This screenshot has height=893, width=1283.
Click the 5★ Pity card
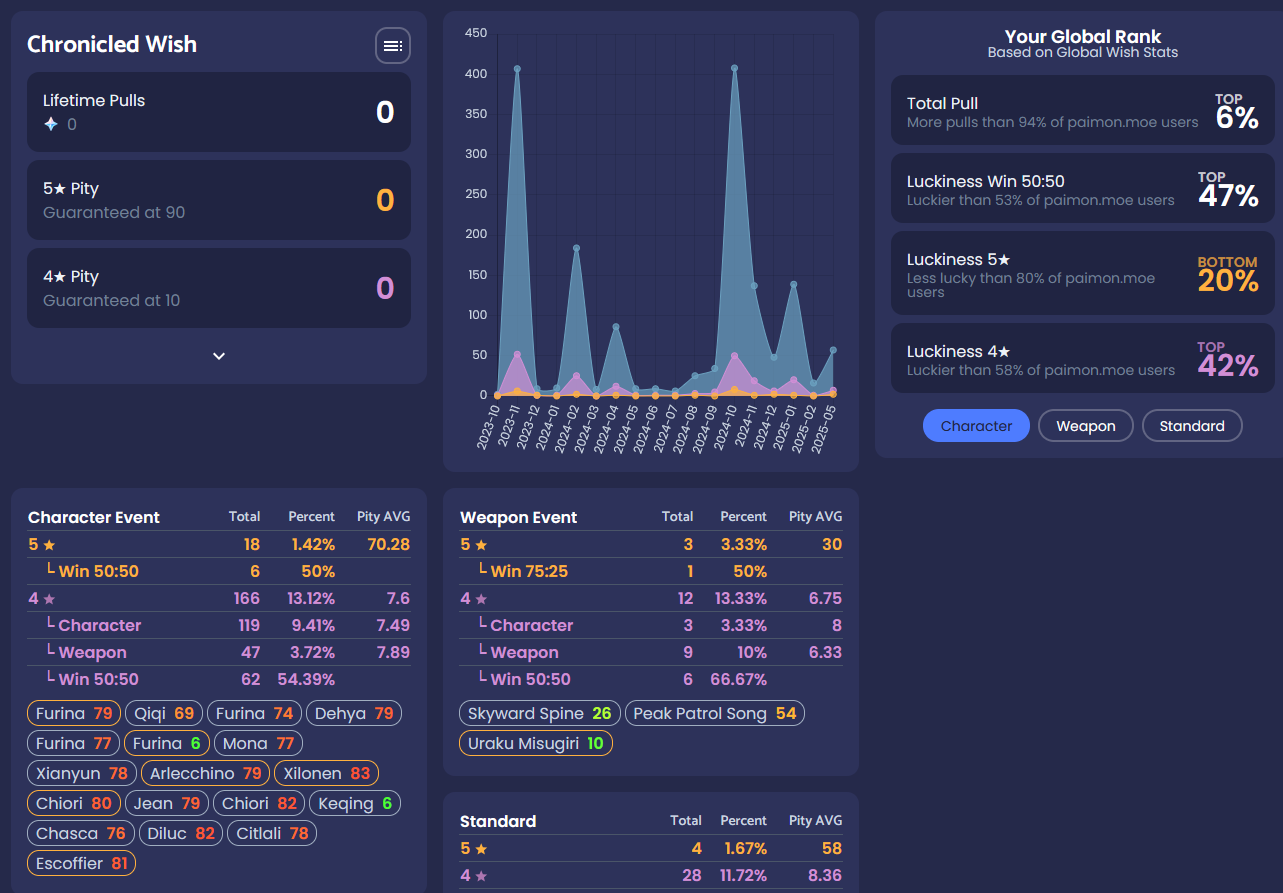[219, 200]
